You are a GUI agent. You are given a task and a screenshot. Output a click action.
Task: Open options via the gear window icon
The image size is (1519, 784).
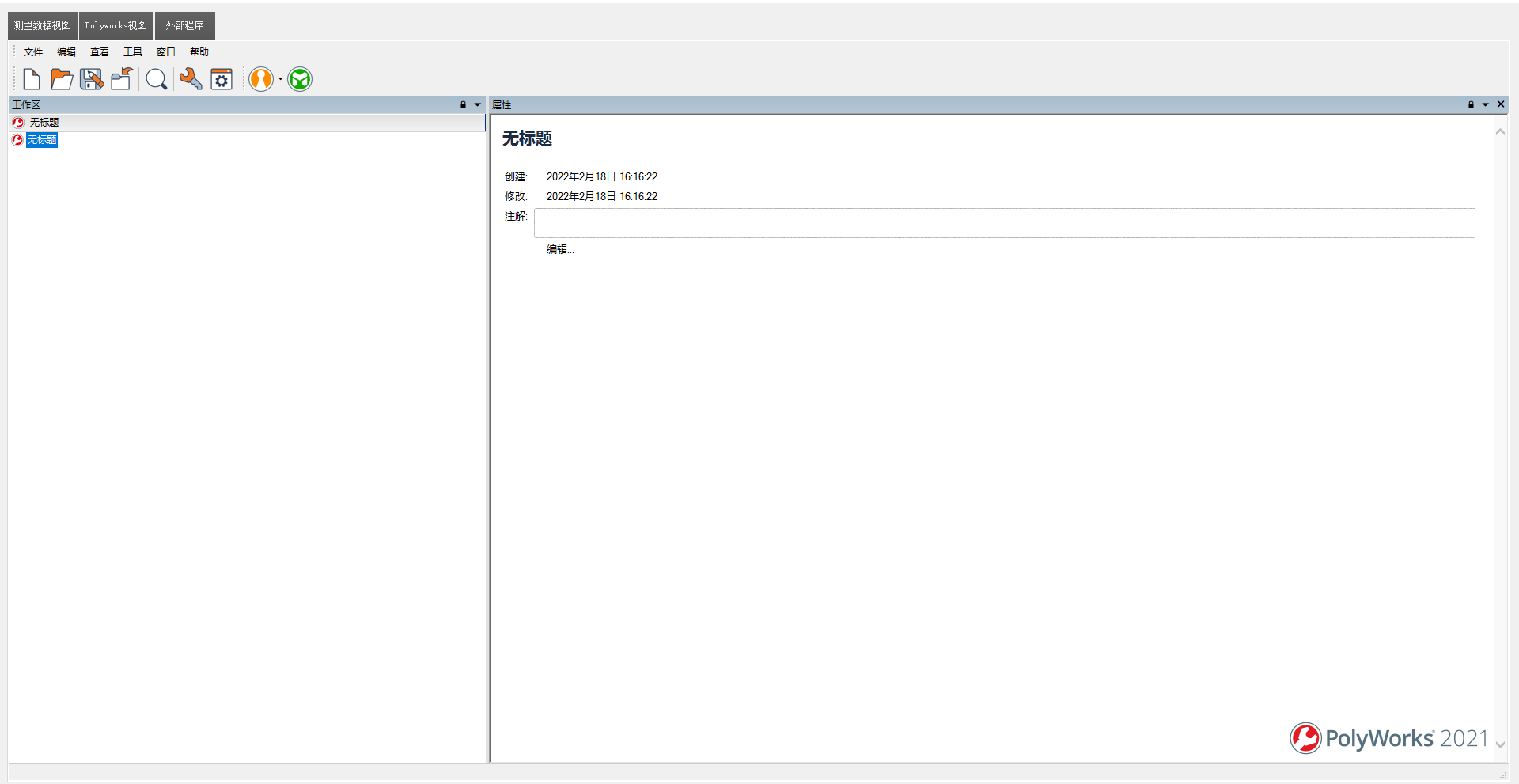221,79
